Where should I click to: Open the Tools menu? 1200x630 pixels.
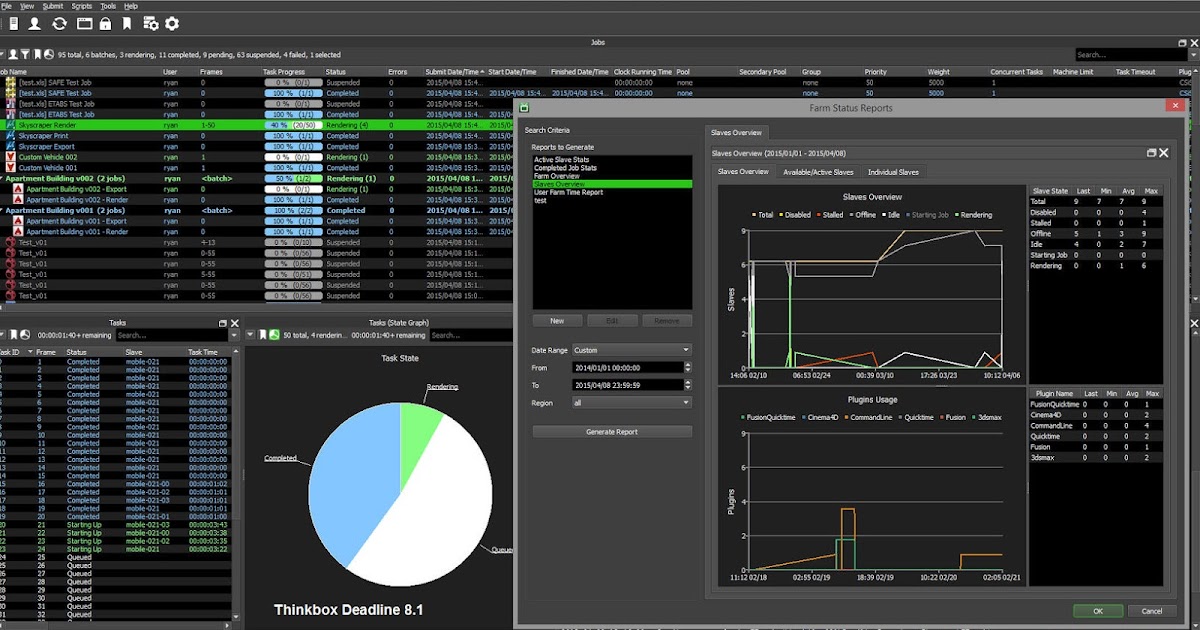107,4
